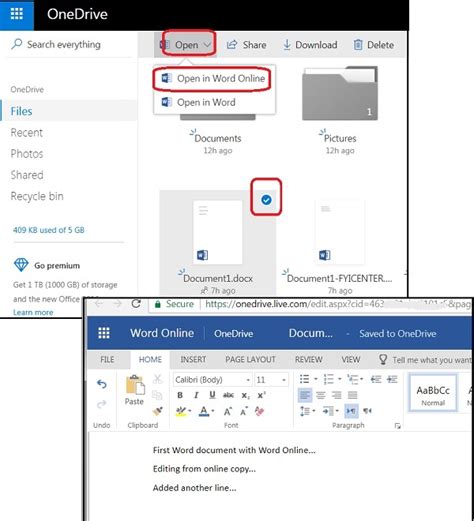The height and width of the screenshot is (521, 474).
Task: Apply Strikethrough formatting
Action: coord(228,395)
